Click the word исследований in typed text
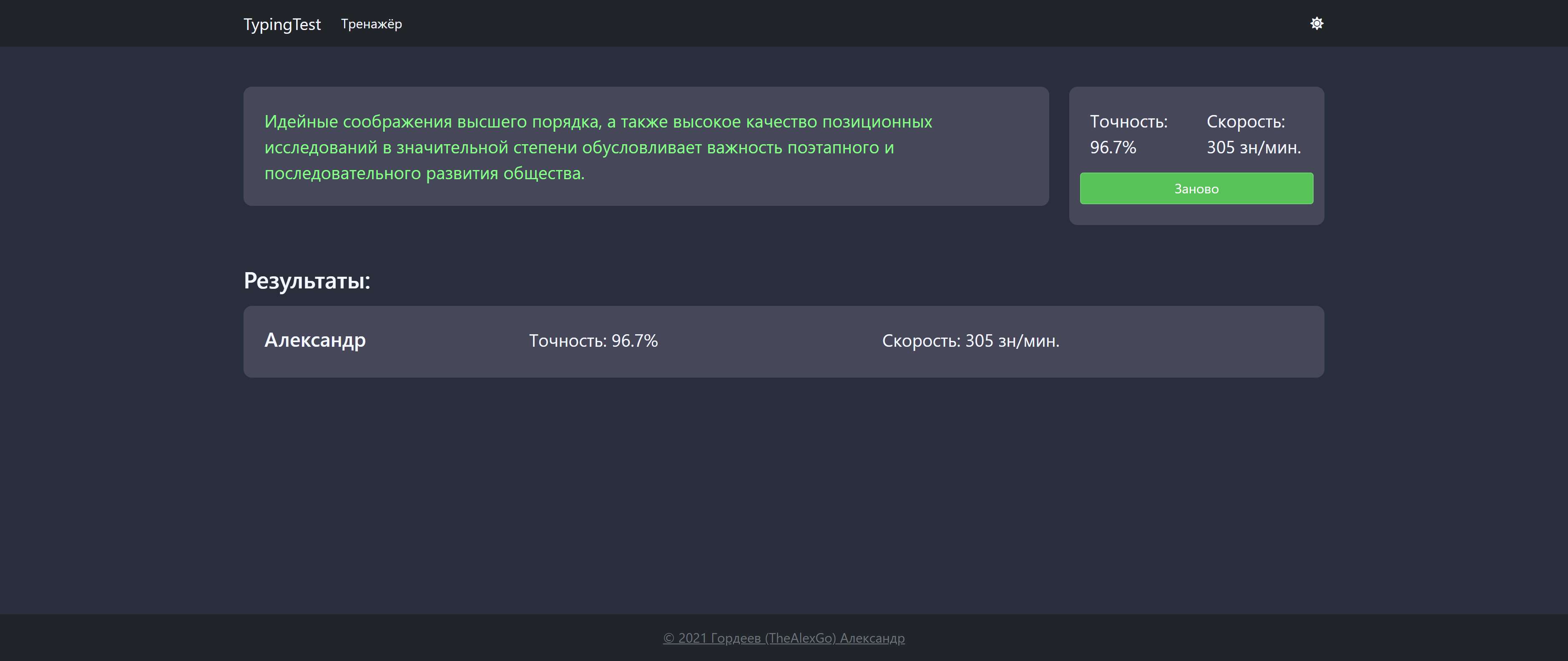This screenshot has width=1568, height=661. [321, 148]
